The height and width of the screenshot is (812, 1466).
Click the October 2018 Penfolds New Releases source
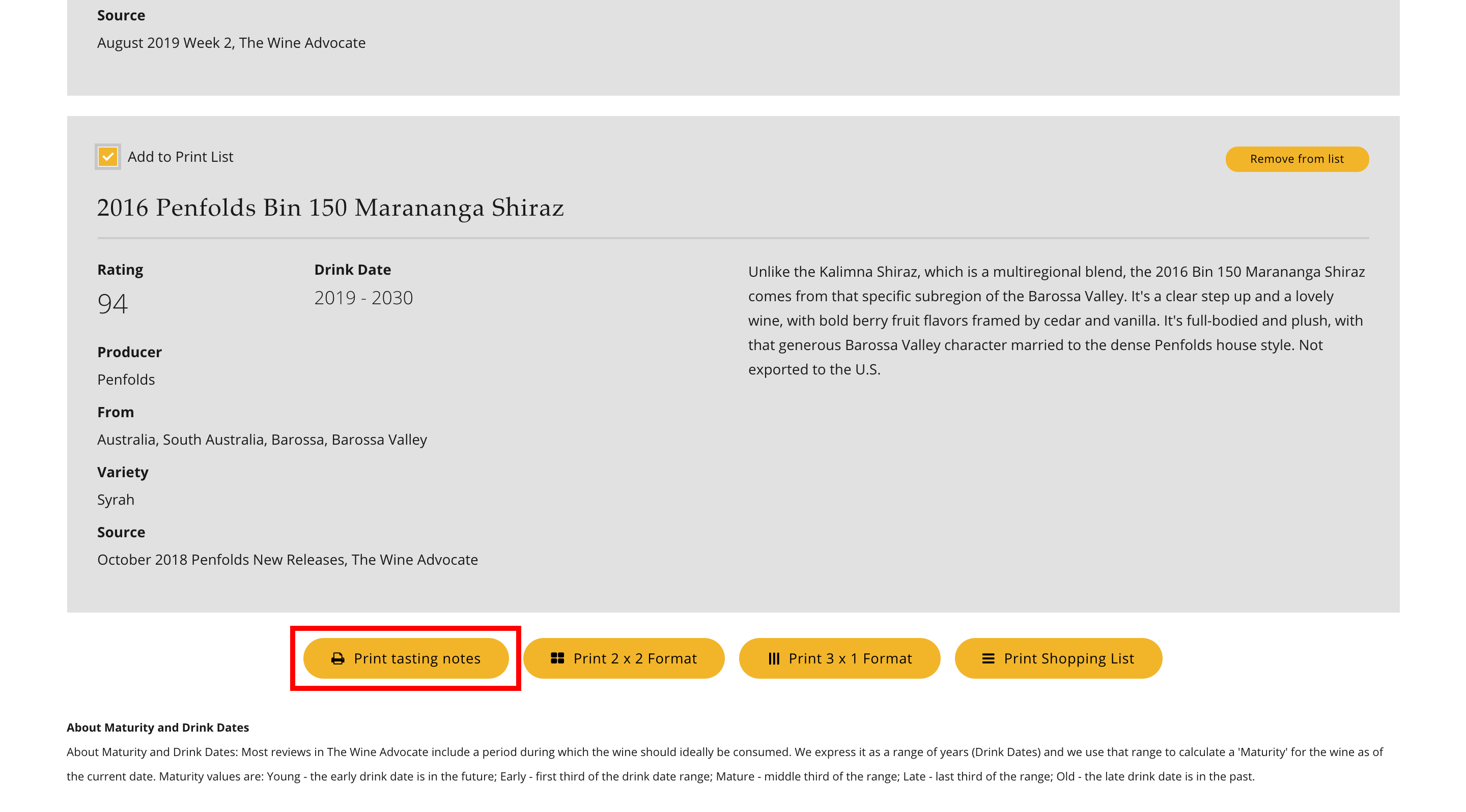tap(288, 560)
